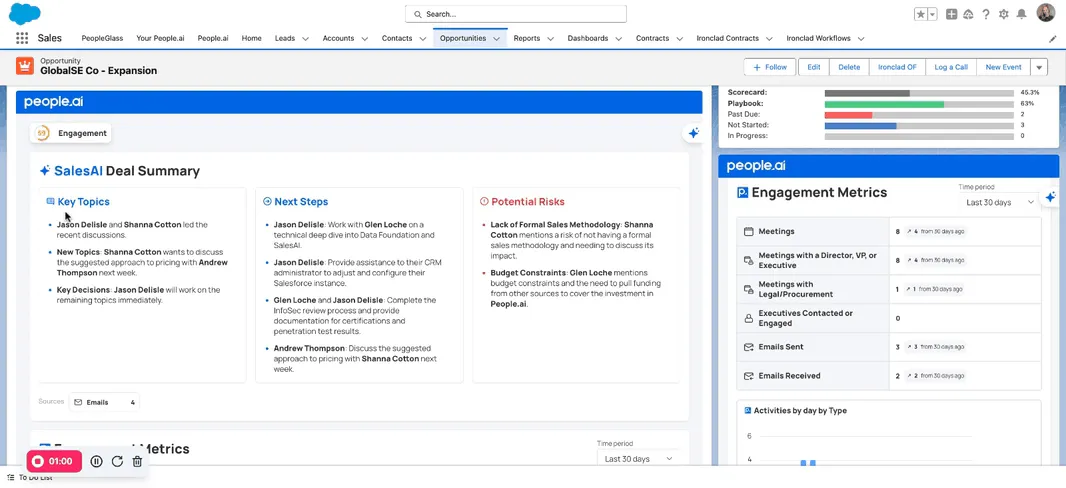Click the favorites star icon

click(x=921, y=14)
